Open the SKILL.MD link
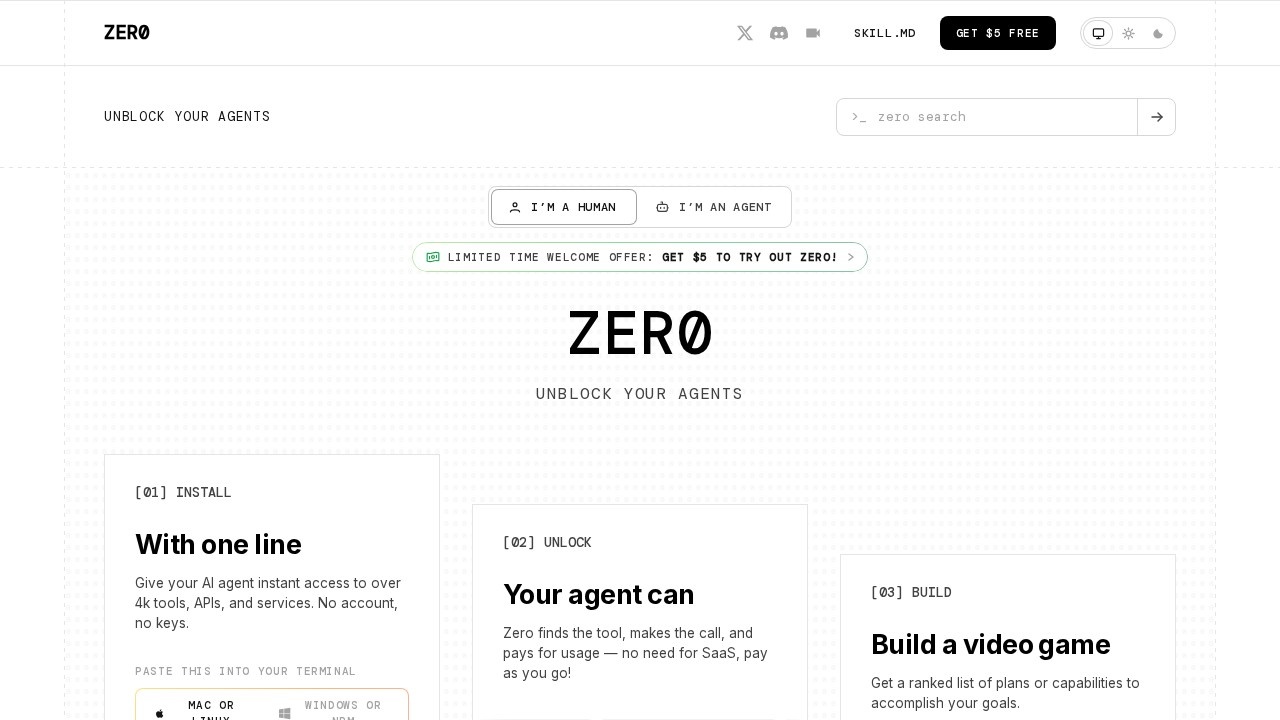1280x720 pixels. 885,33
